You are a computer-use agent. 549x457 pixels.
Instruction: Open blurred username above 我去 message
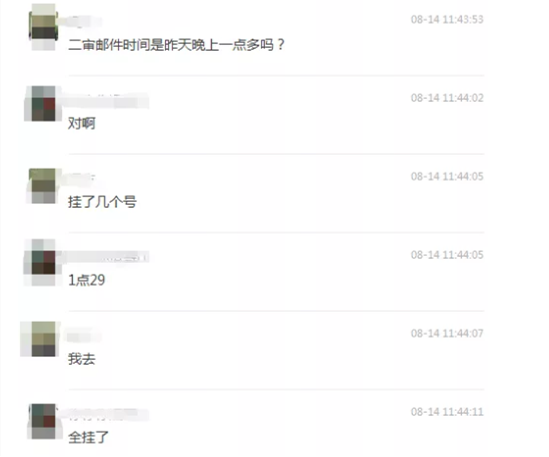[83, 337]
